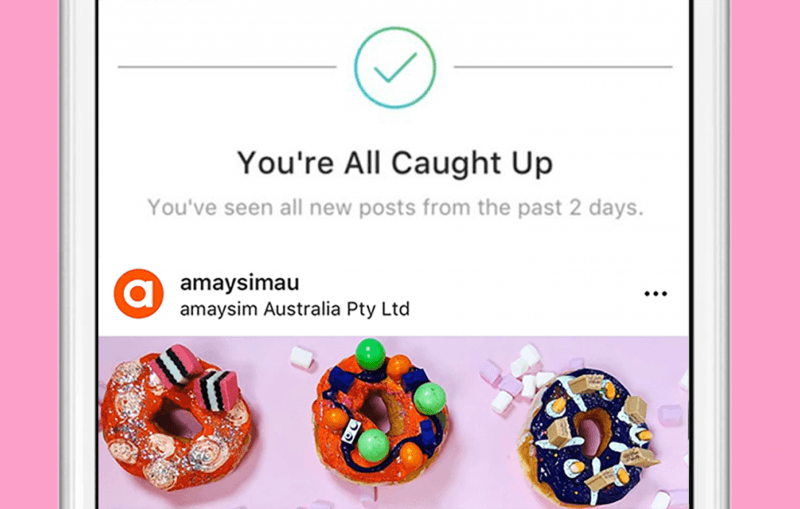
Task: Open amaysim Australia Pty Ltd sponsor label
Action: pyautogui.click(x=294, y=309)
